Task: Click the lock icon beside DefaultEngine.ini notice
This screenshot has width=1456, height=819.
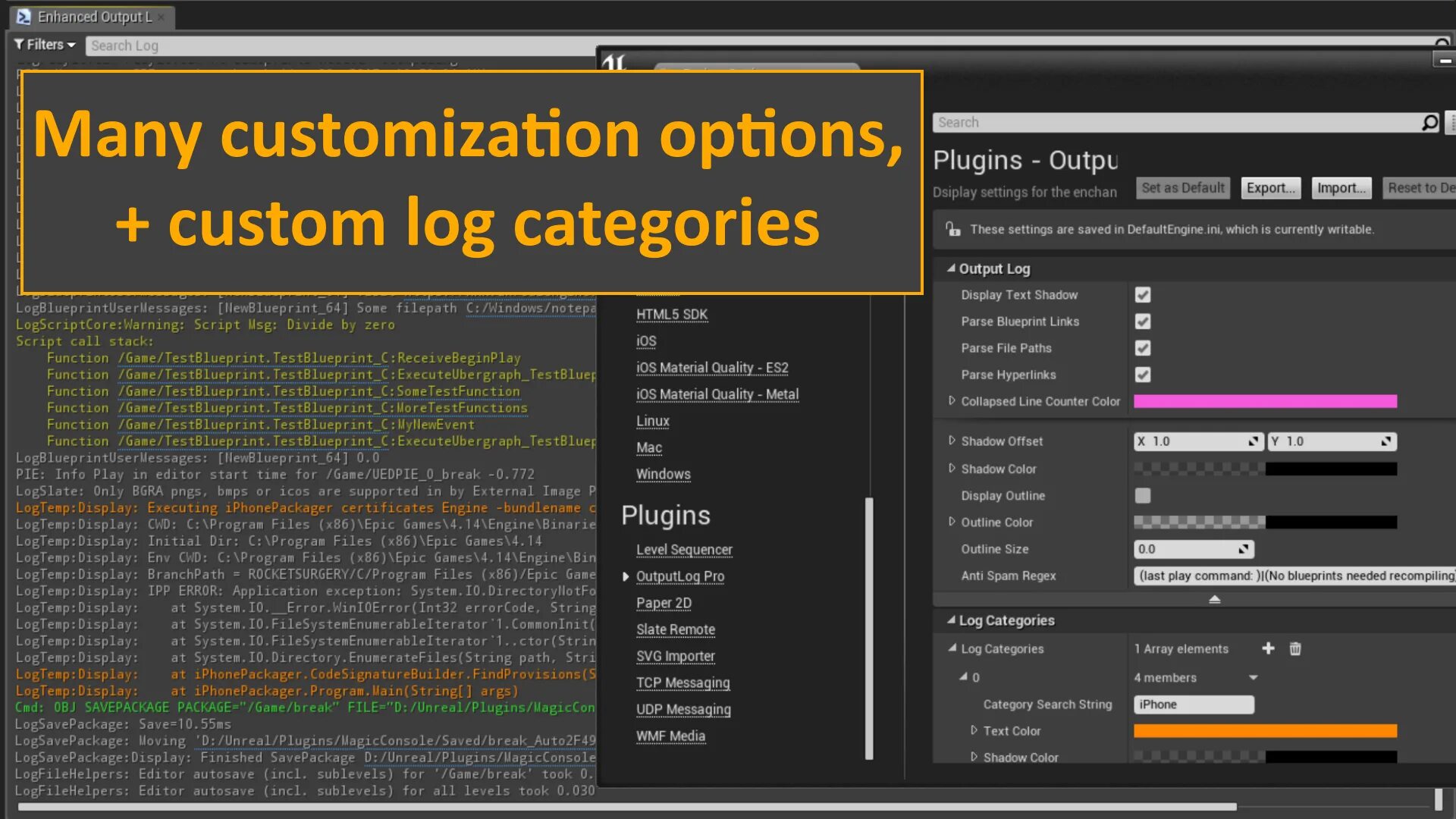Action: point(952,229)
